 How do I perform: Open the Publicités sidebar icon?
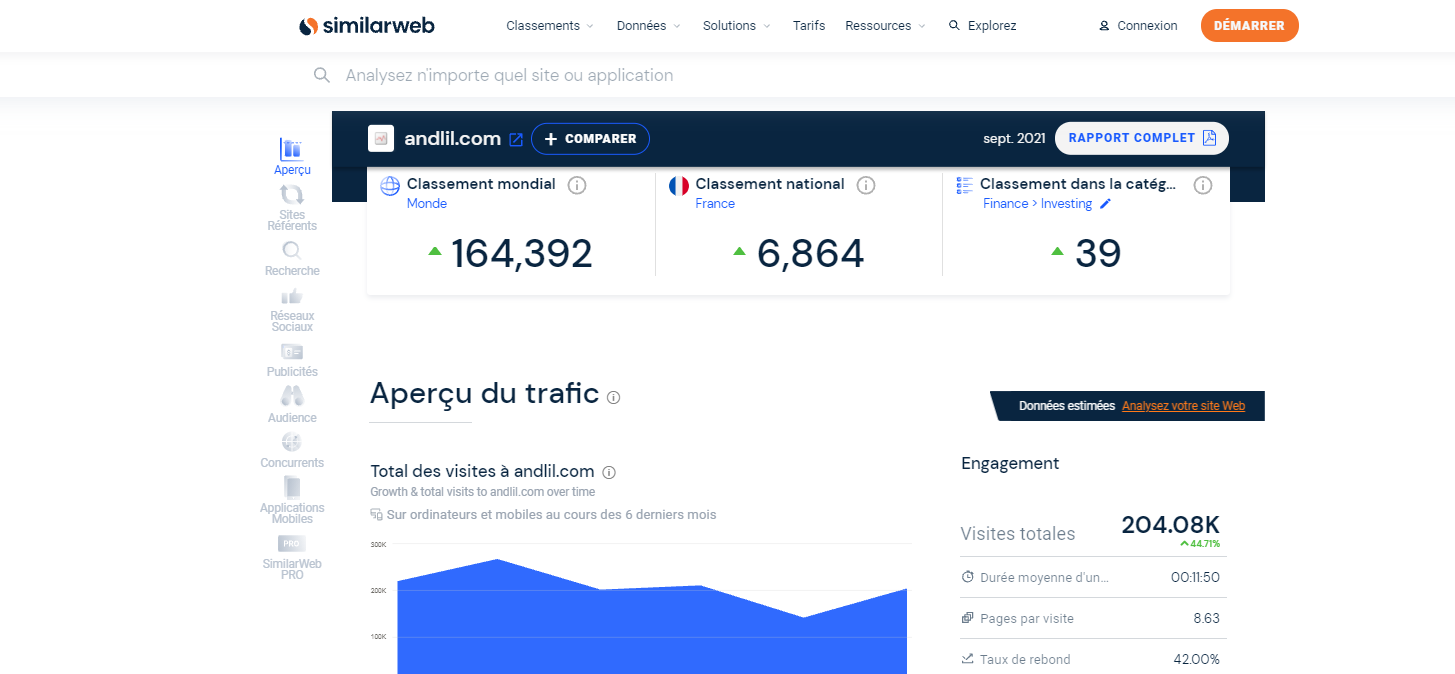click(292, 351)
